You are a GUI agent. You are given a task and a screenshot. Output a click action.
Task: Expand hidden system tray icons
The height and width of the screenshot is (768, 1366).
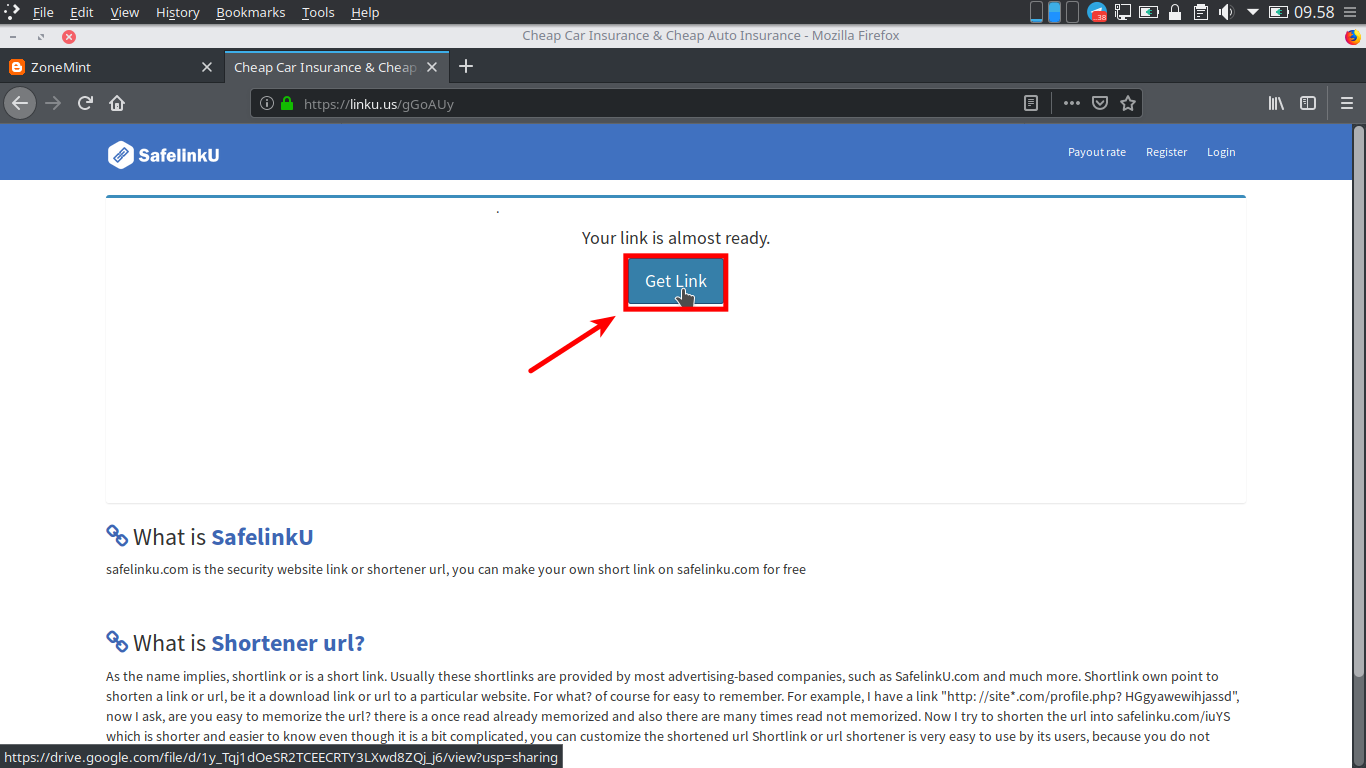click(1252, 12)
